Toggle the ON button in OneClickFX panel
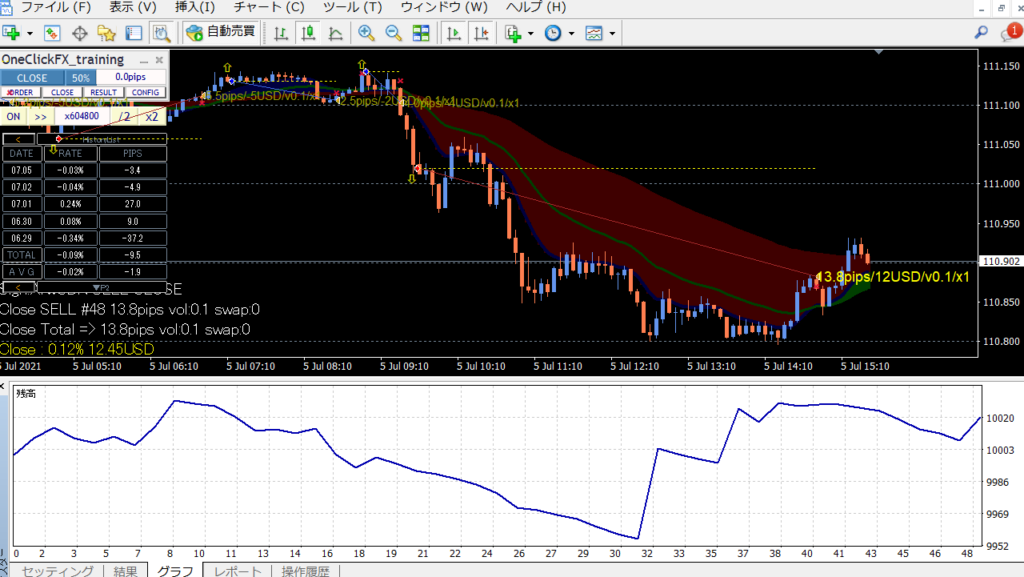The width and height of the screenshot is (1024, 577). pos(13,116)
